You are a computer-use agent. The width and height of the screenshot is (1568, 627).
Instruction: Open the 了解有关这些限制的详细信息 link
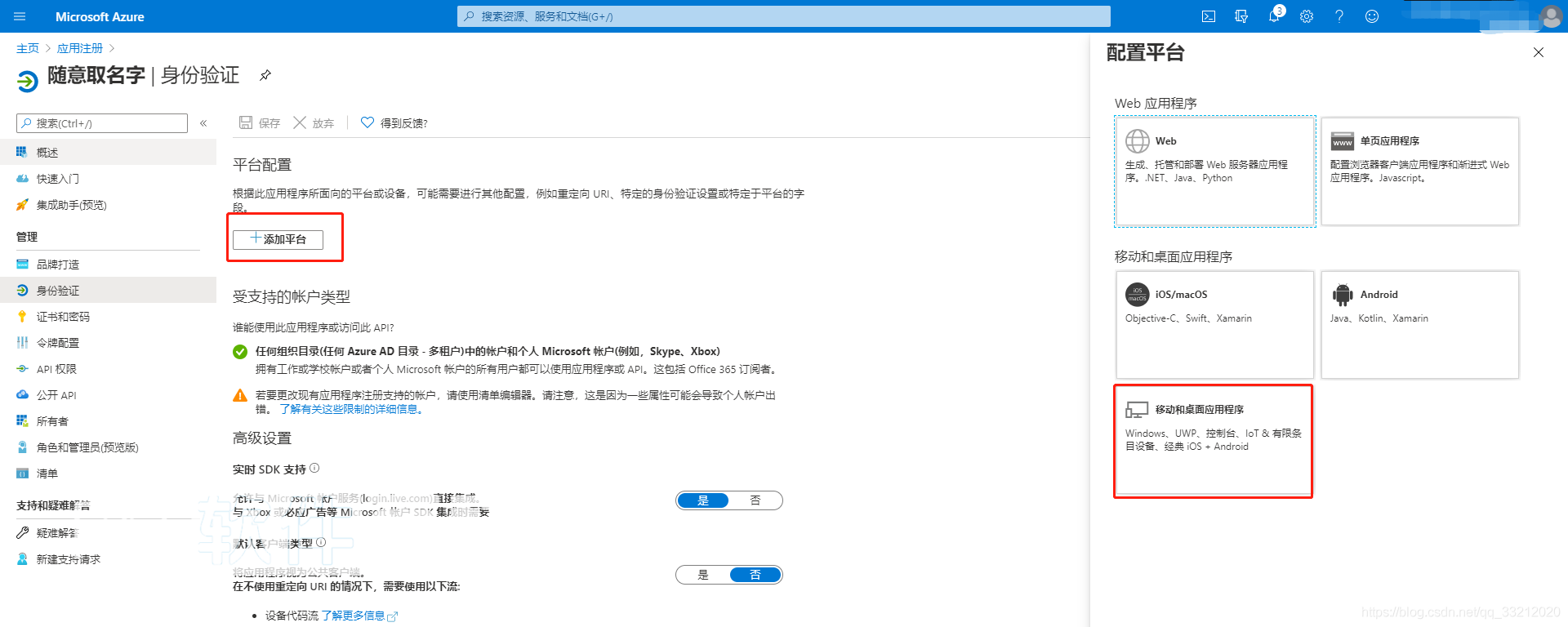tap(352, 409)
